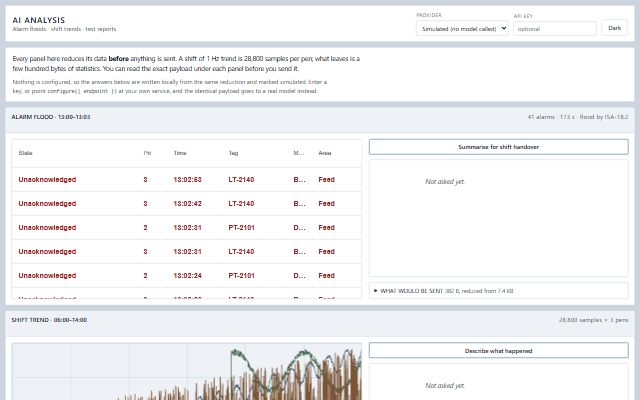Screen dimensions: 640x400
Task: Click the Not asked yet text in the alarm flood panel
Action: 445,182
